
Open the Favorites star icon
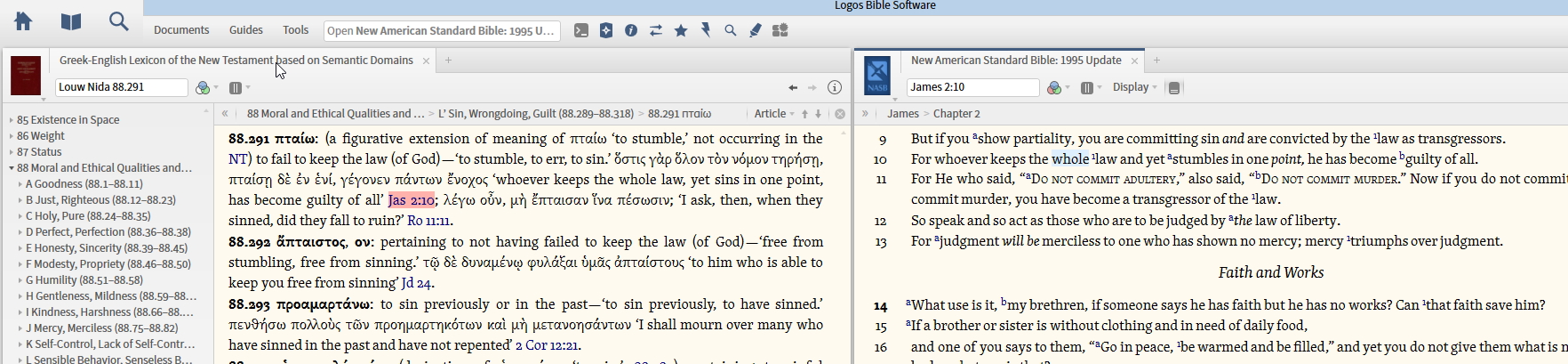[681, 30]
